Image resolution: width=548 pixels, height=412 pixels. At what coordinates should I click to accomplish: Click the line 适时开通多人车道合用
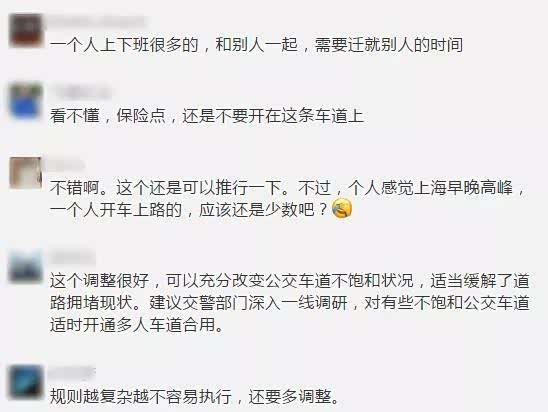click(x=136, y=325)
